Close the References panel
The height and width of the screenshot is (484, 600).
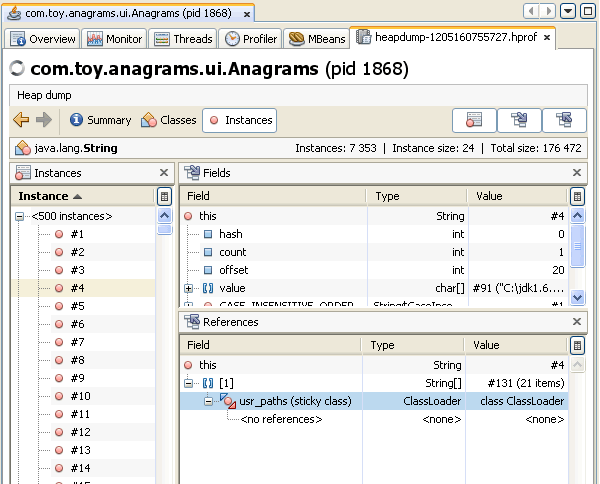pyautogui.click(x=576, y=322)
